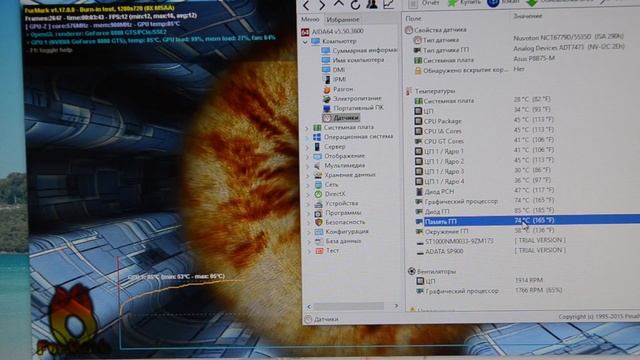Click the Устройства devices icon
Viewport: 640px width, 360px height.
pyautogui.click(x=318, y=203)
